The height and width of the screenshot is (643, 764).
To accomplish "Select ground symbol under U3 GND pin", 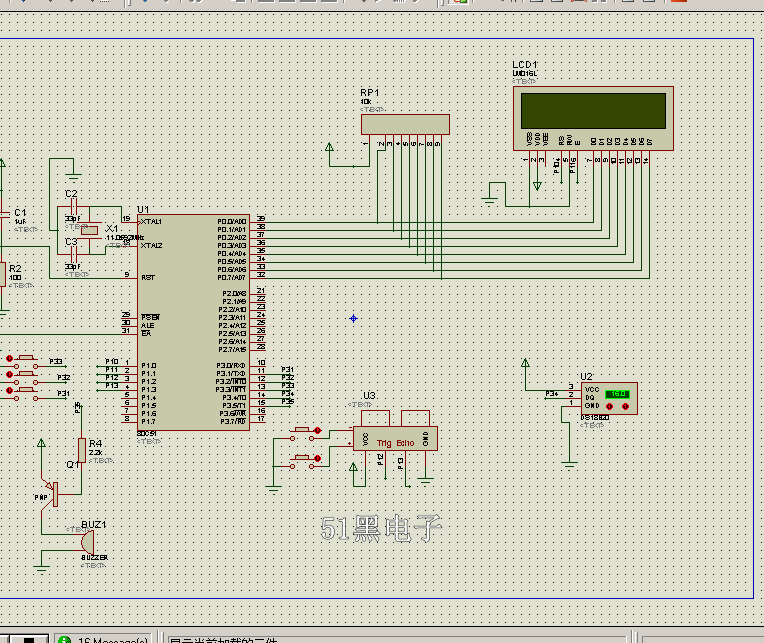I will pos(425,482).
